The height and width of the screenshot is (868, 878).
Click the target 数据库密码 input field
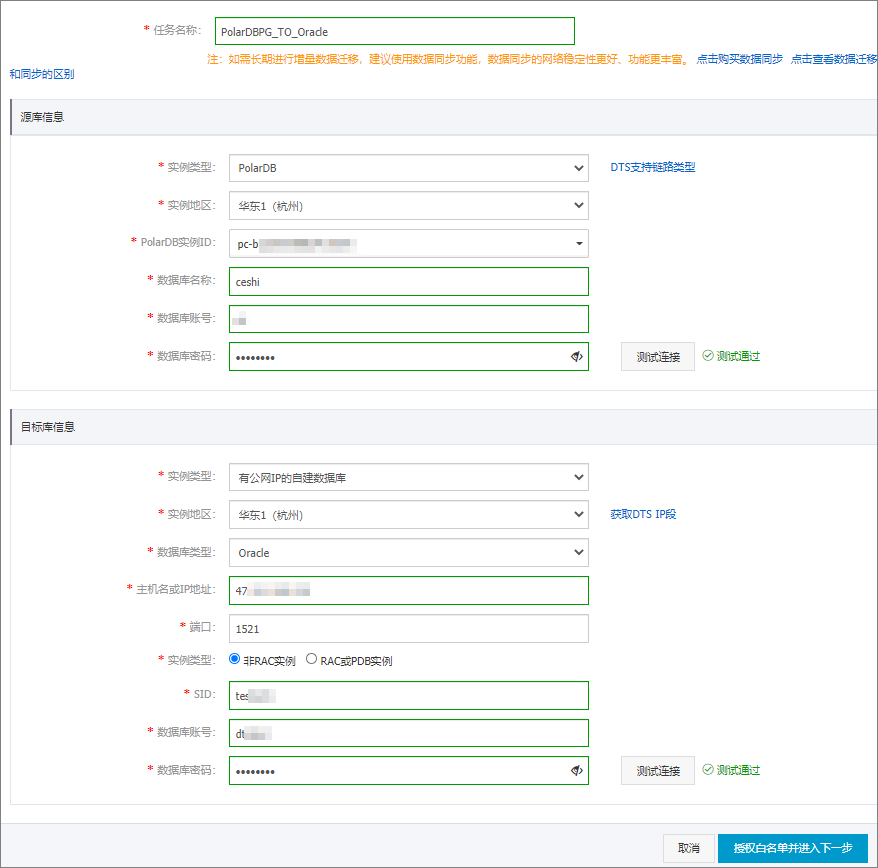(x=409, y=771)
